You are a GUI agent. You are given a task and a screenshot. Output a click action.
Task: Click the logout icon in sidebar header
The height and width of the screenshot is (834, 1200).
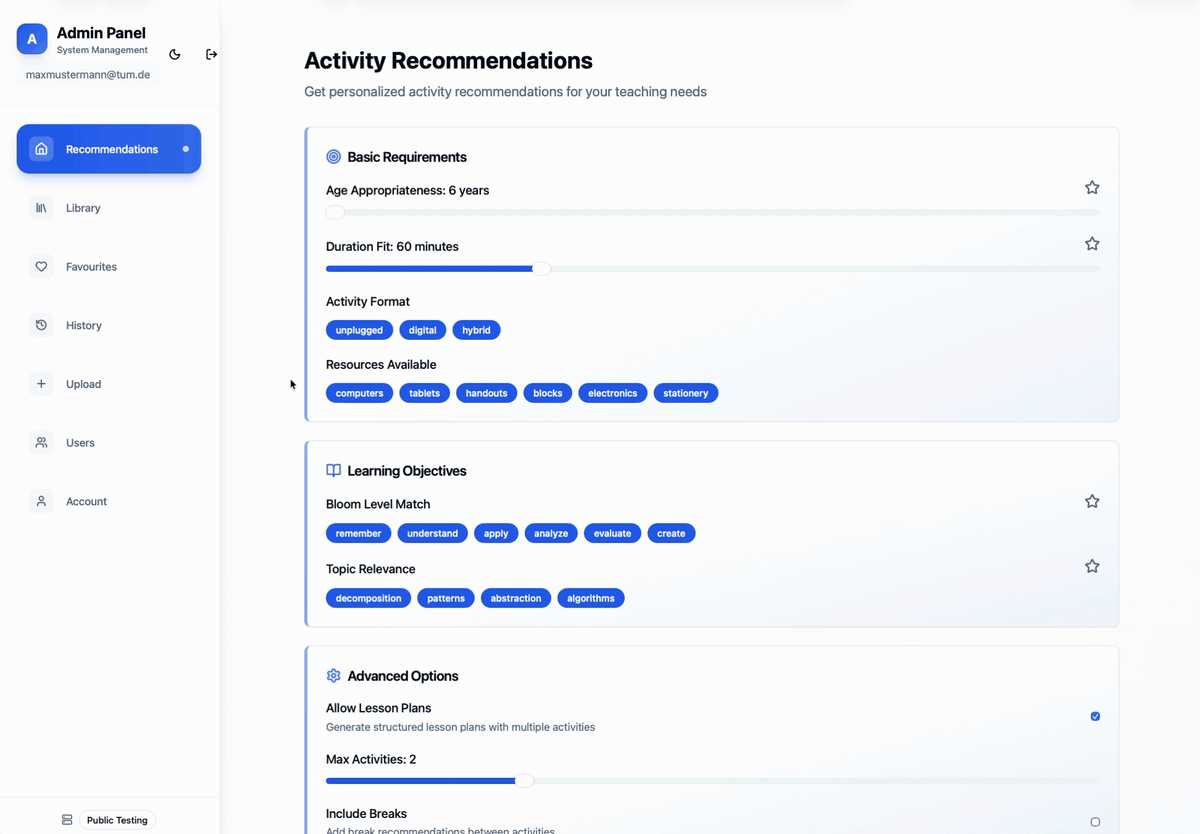click(x=211, y=54)
